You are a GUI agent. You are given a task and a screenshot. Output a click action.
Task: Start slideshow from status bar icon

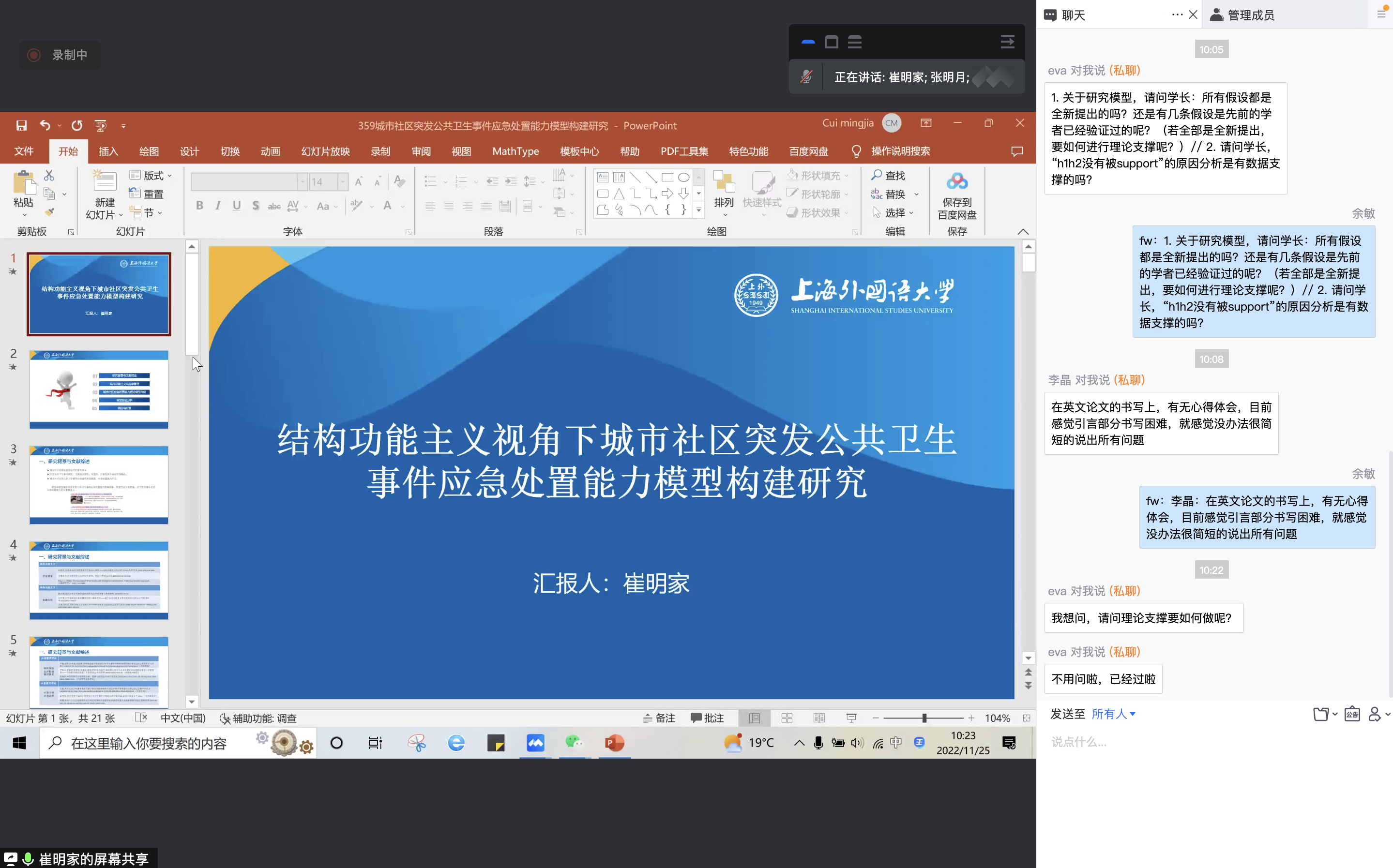851,718
